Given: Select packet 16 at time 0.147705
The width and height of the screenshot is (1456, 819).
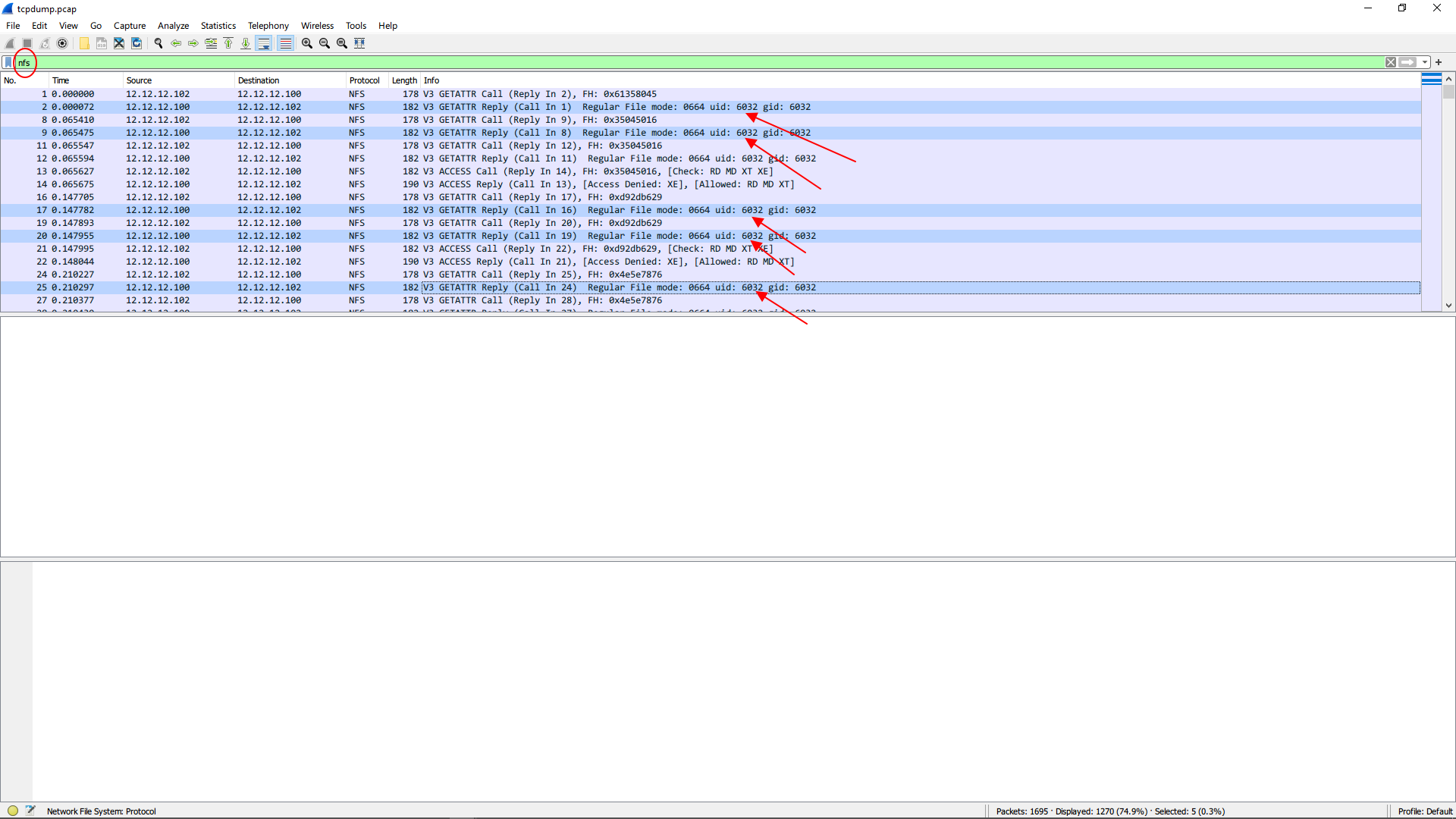Looking at the screenshot, I should pyautogui.click(x=711, y=197).
